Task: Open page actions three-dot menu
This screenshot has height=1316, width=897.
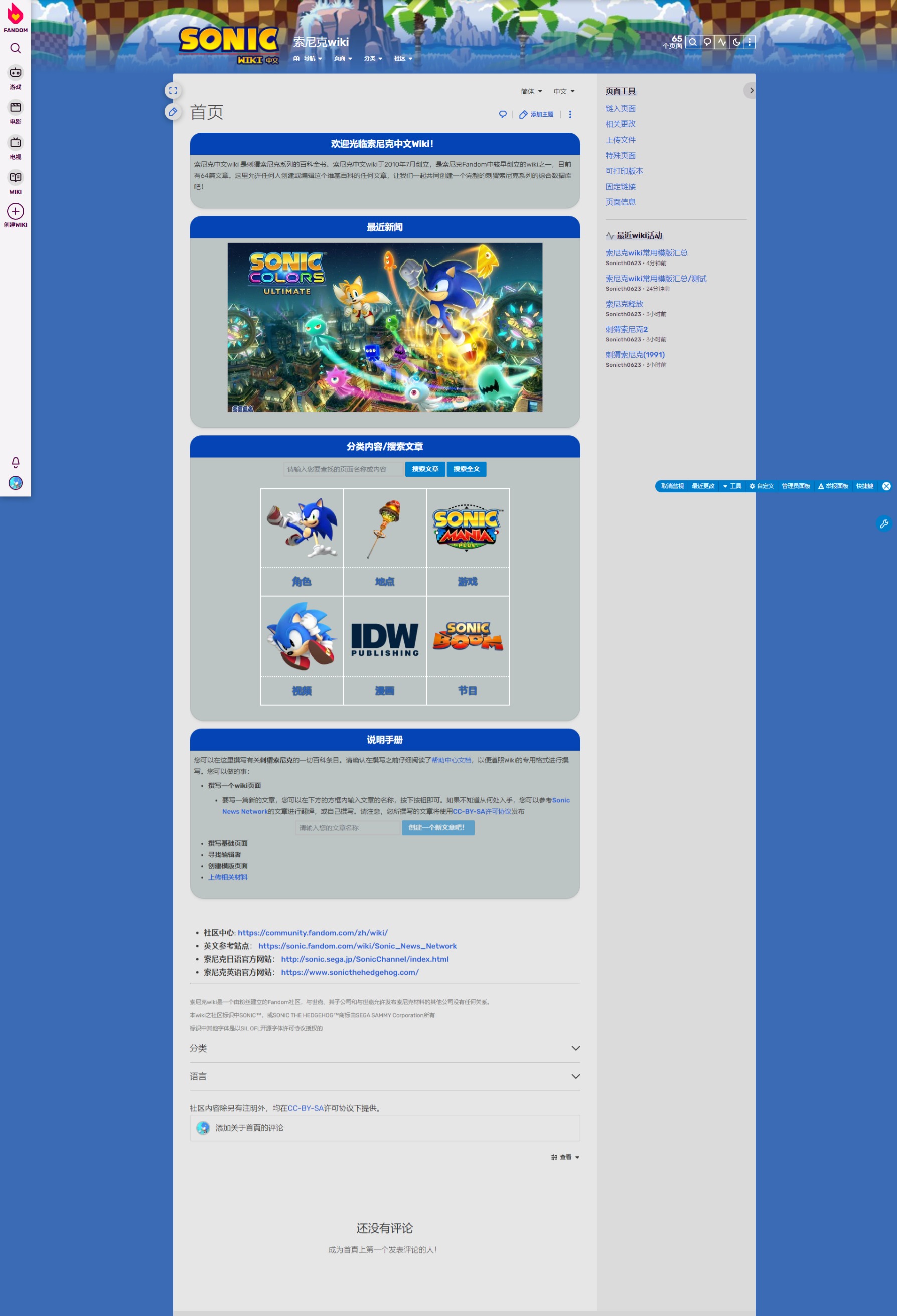Action: pyautogui.click(x=570, y=114)
